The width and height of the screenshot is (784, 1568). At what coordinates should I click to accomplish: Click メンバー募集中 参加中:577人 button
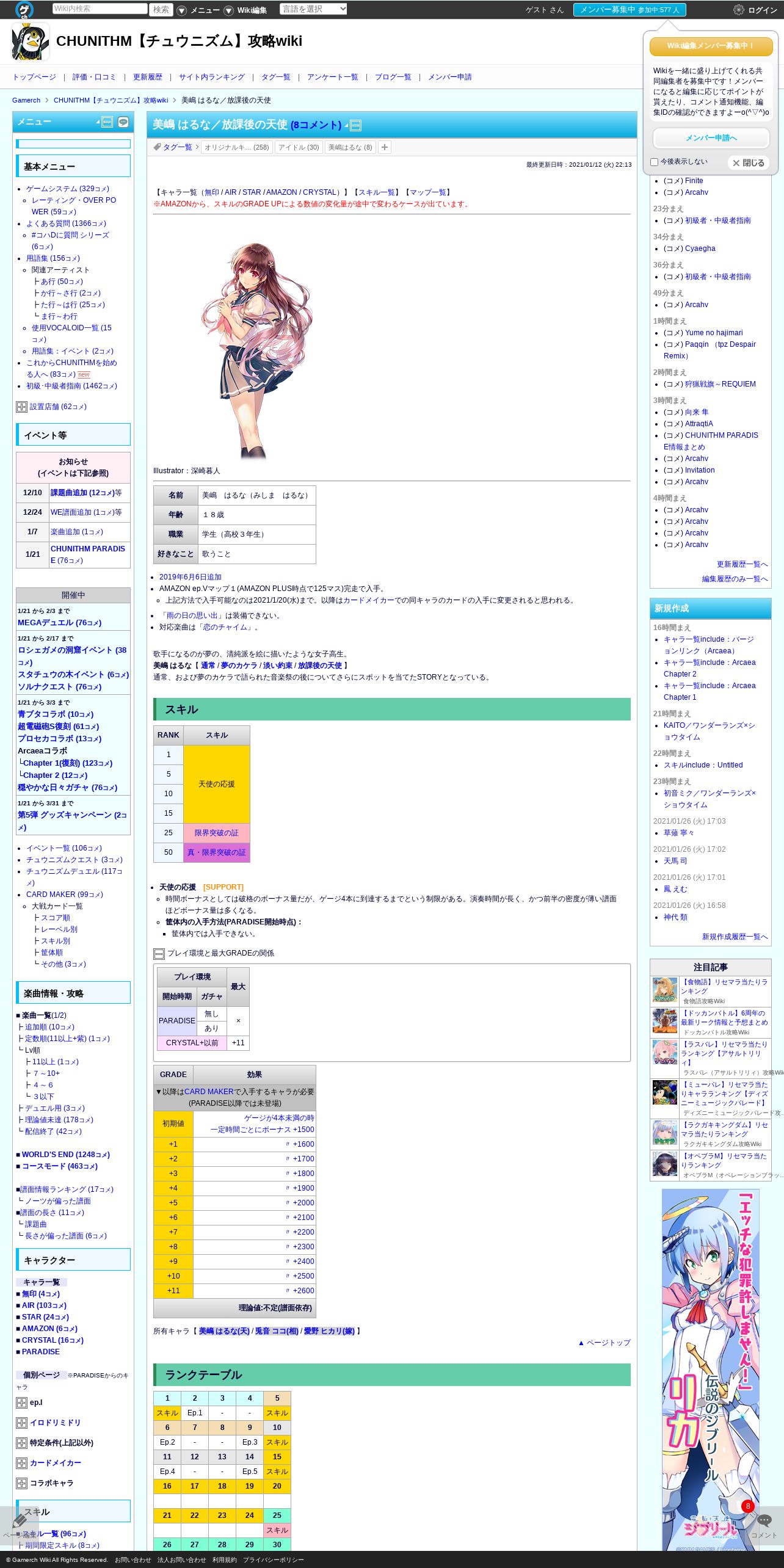click(630, 10)
